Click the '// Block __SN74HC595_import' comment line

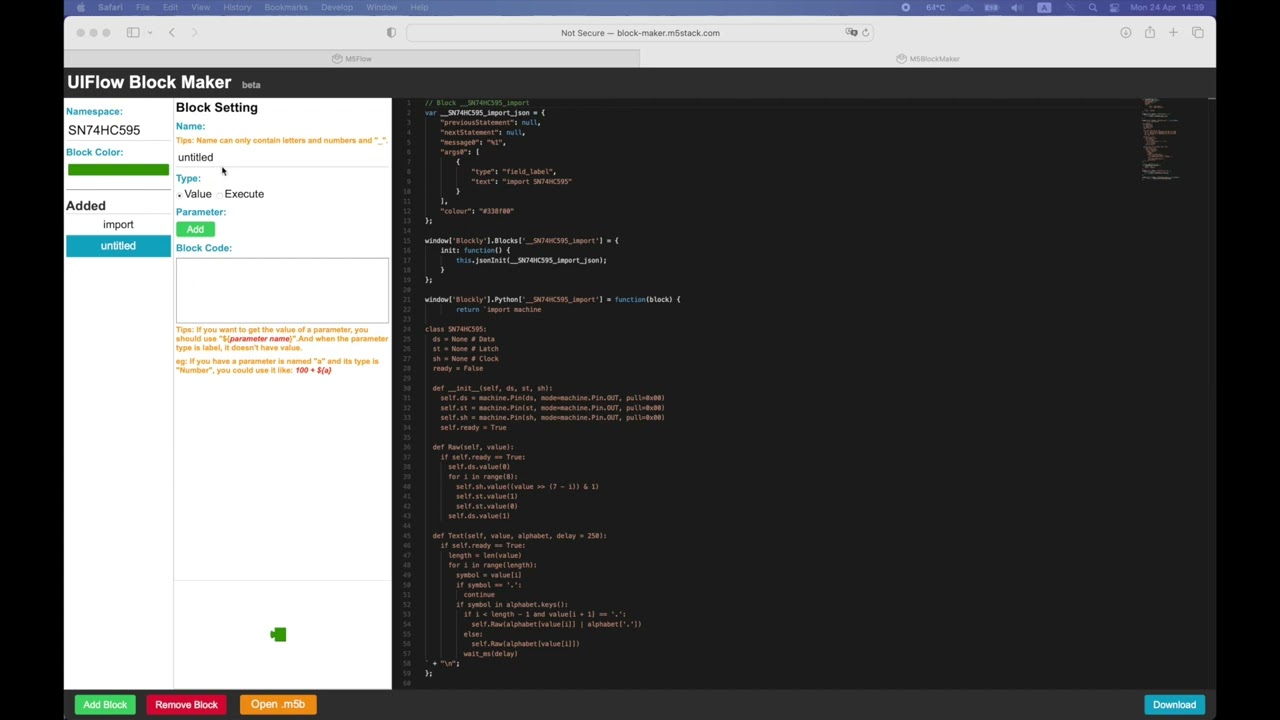coord(477,103)
